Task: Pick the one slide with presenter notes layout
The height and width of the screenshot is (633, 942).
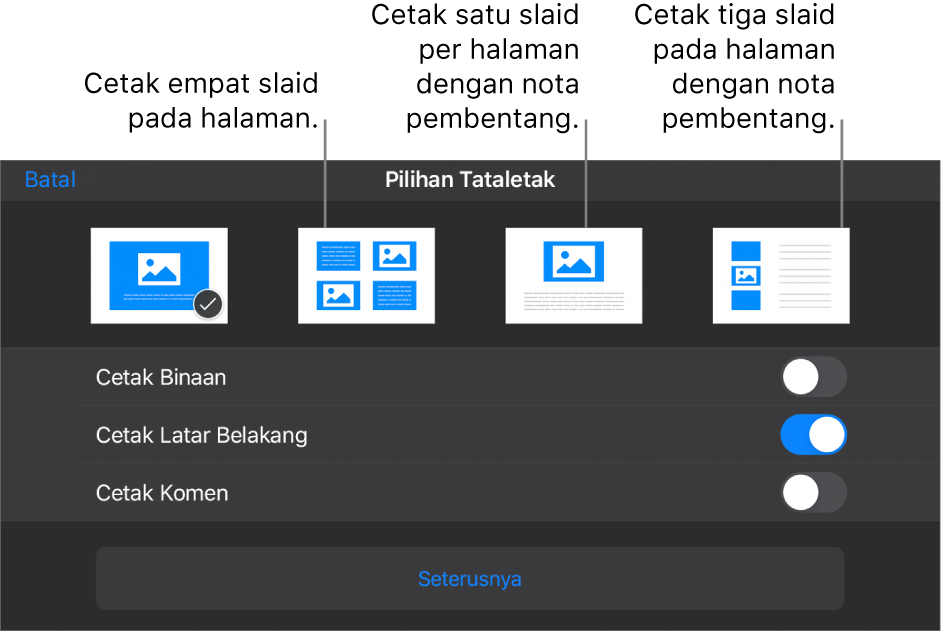Action: [574, 276]
